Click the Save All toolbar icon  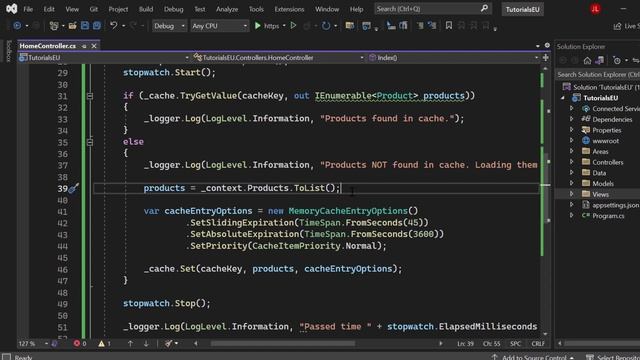[97, 26]
